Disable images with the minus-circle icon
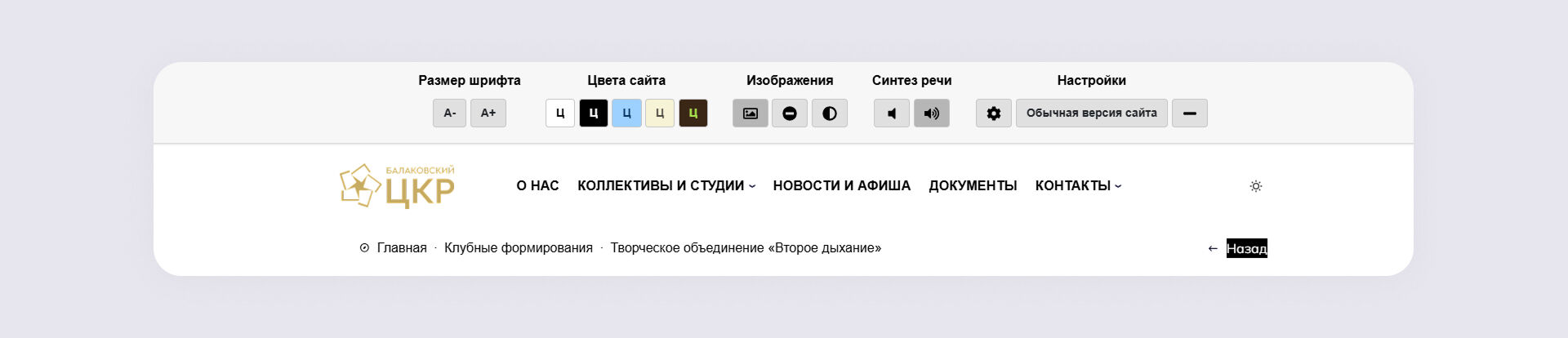 click(x=790, y=113)
